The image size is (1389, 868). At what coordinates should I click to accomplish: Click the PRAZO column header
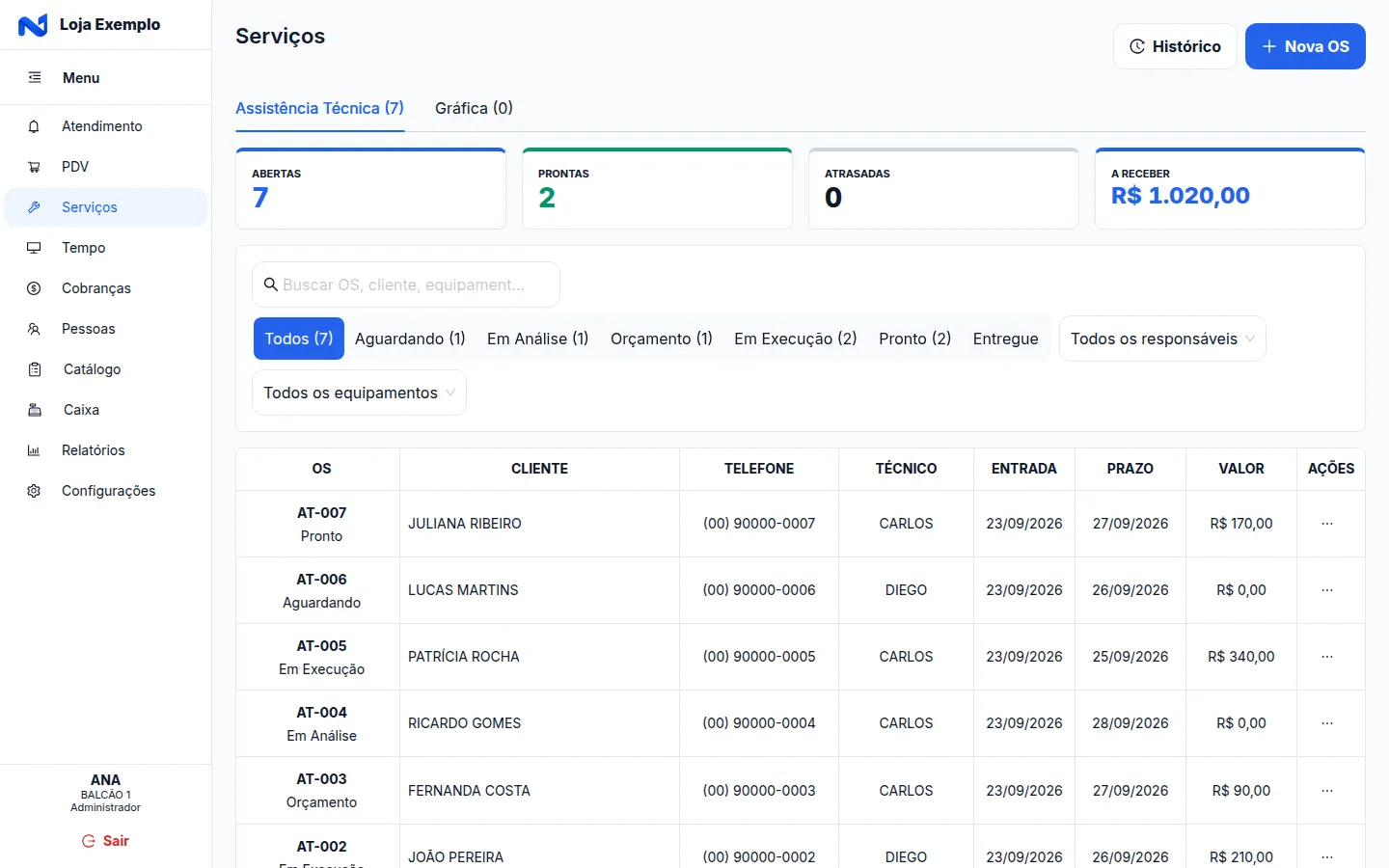point(1130,469)
